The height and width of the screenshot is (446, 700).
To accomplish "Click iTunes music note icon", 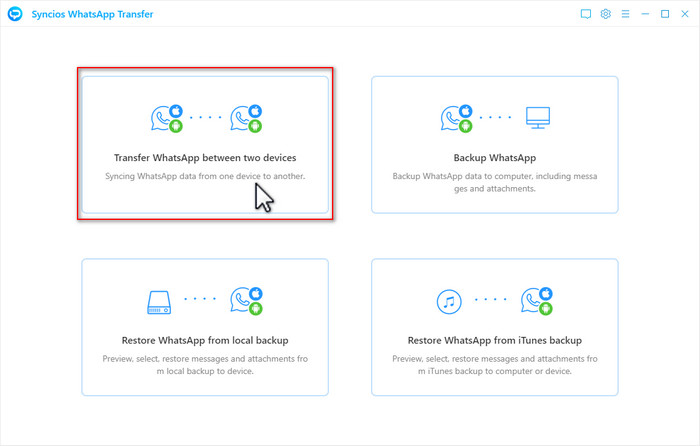I will click(449, 302).
